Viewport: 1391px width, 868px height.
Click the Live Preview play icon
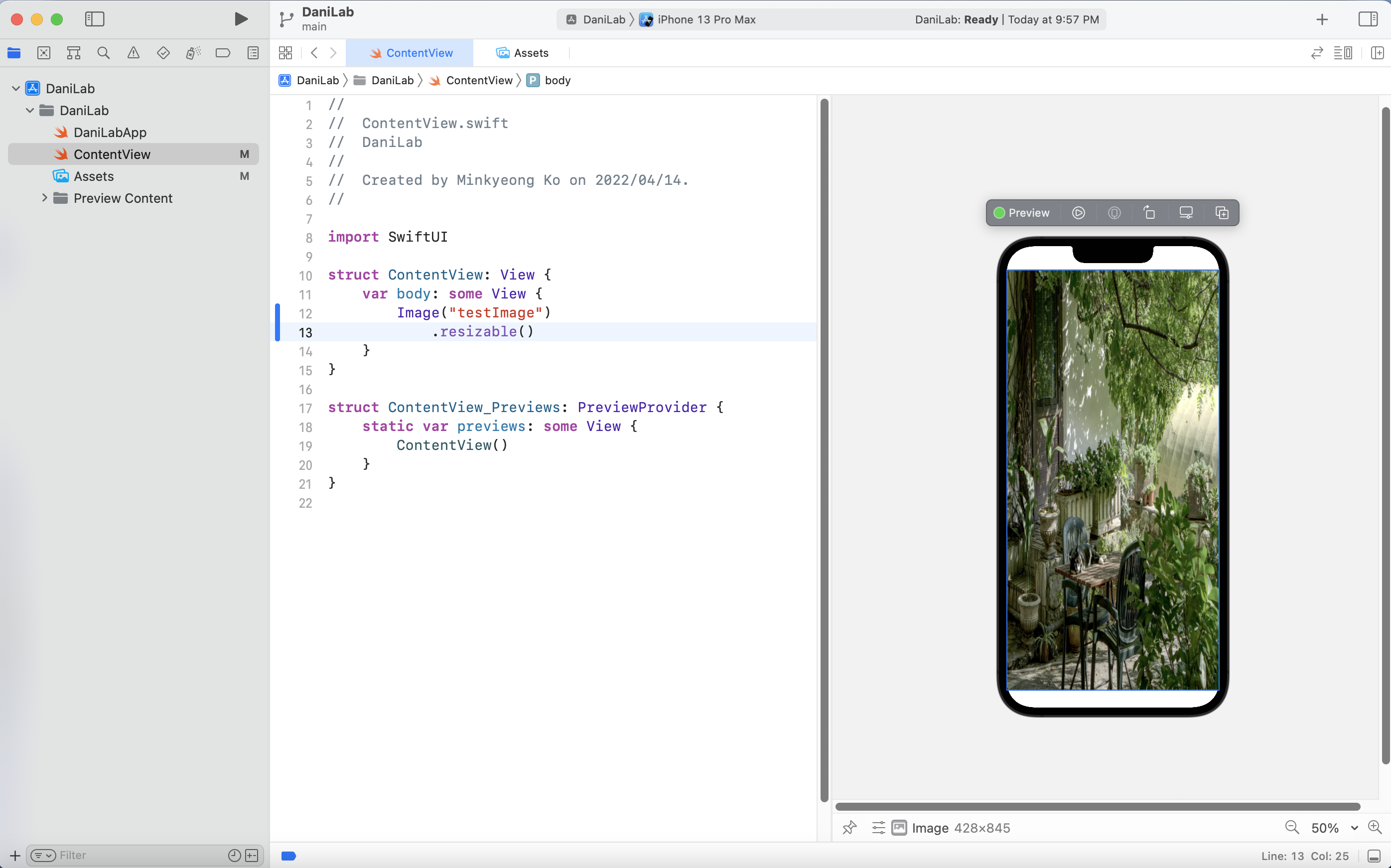[x=1078, y=213]
